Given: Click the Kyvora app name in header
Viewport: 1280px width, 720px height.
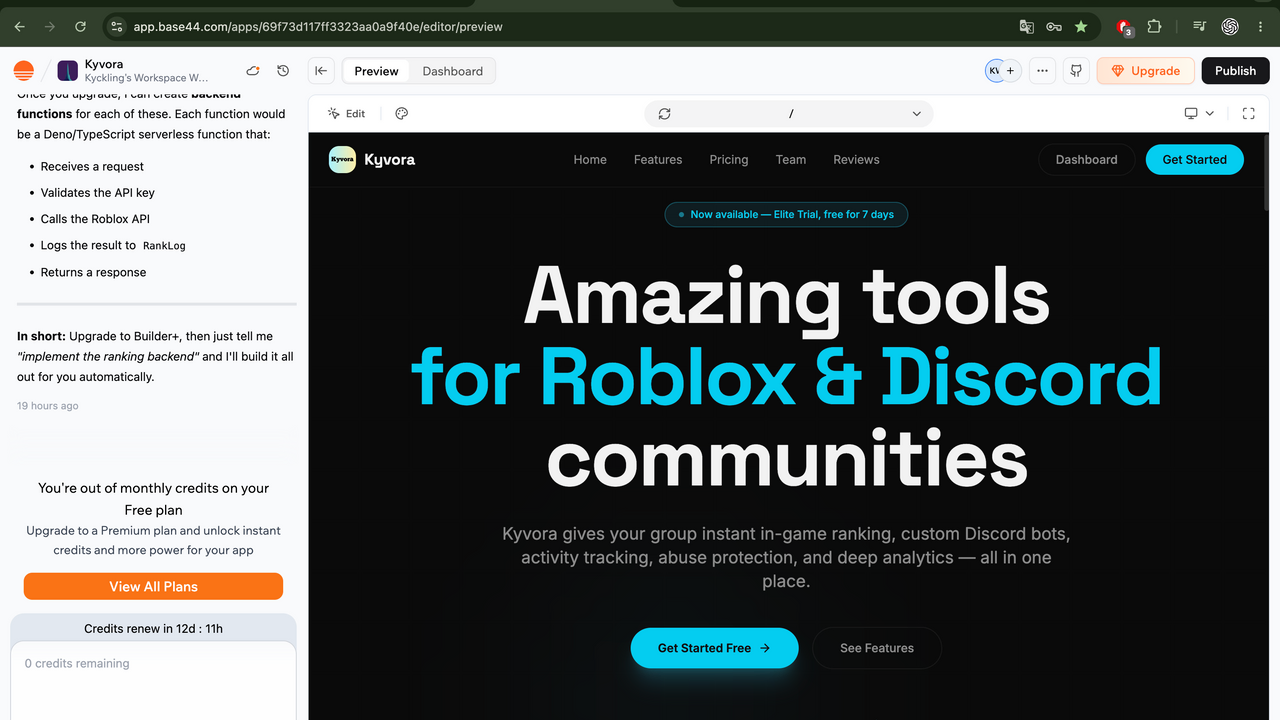Looking at the screenshot, I should click(104, 65).
